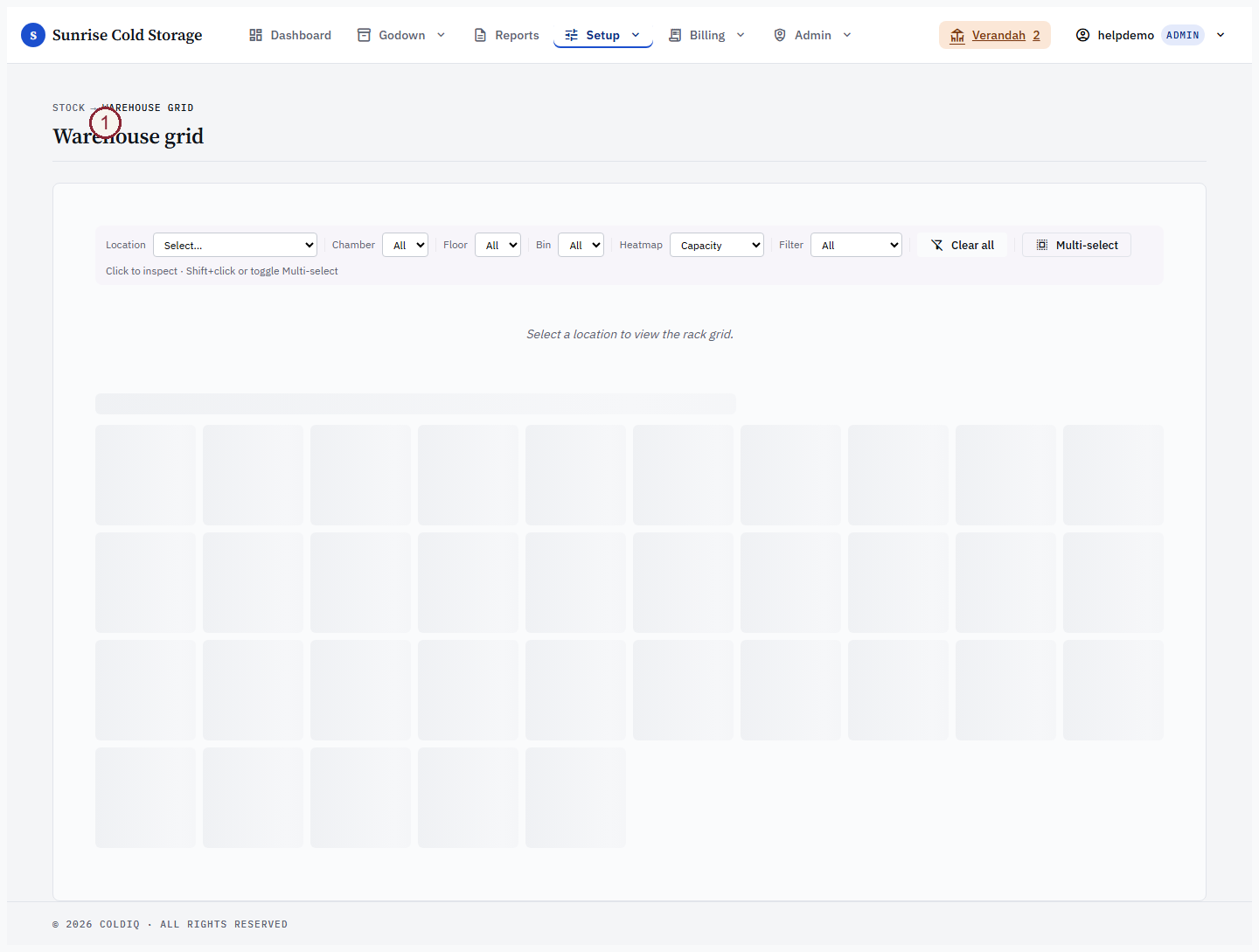1259x952 pixels.
Task: Click the Sunrise Cold Storage logo badge
Action: click(x=33, y=35)
